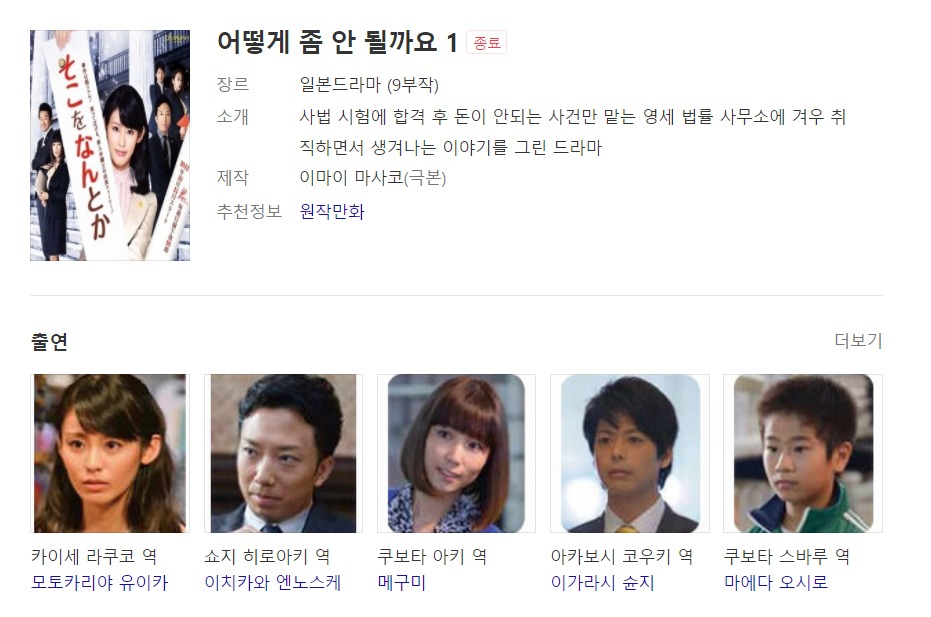The width and height of the screenshot is (931, 617).
Task: Visit actor link 이가라시 슌지
Action: coord(603,583)
